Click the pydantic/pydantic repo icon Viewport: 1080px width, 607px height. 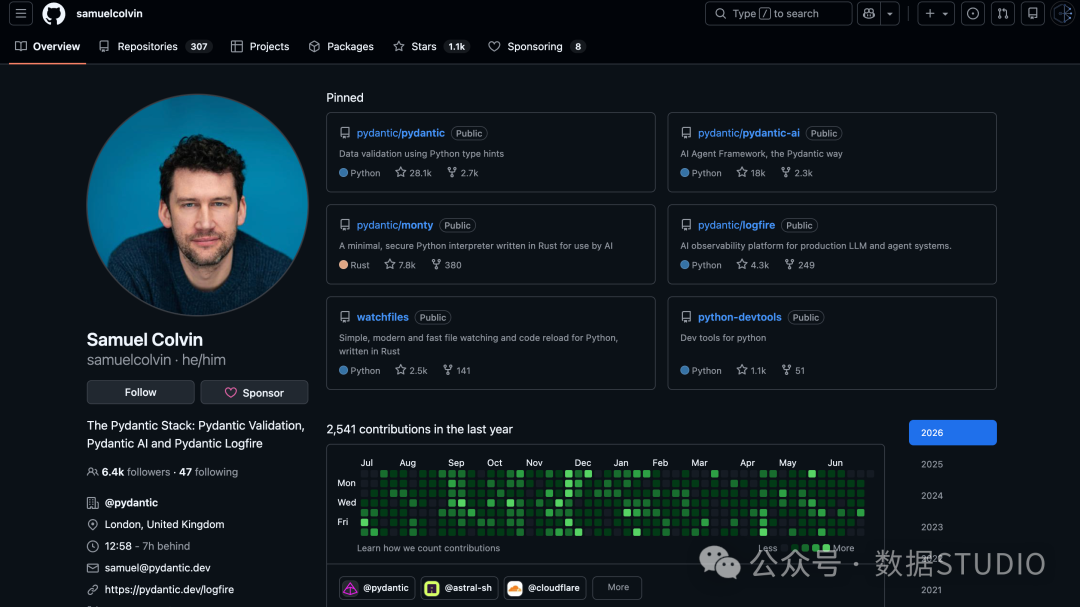[x=345, y=133]
